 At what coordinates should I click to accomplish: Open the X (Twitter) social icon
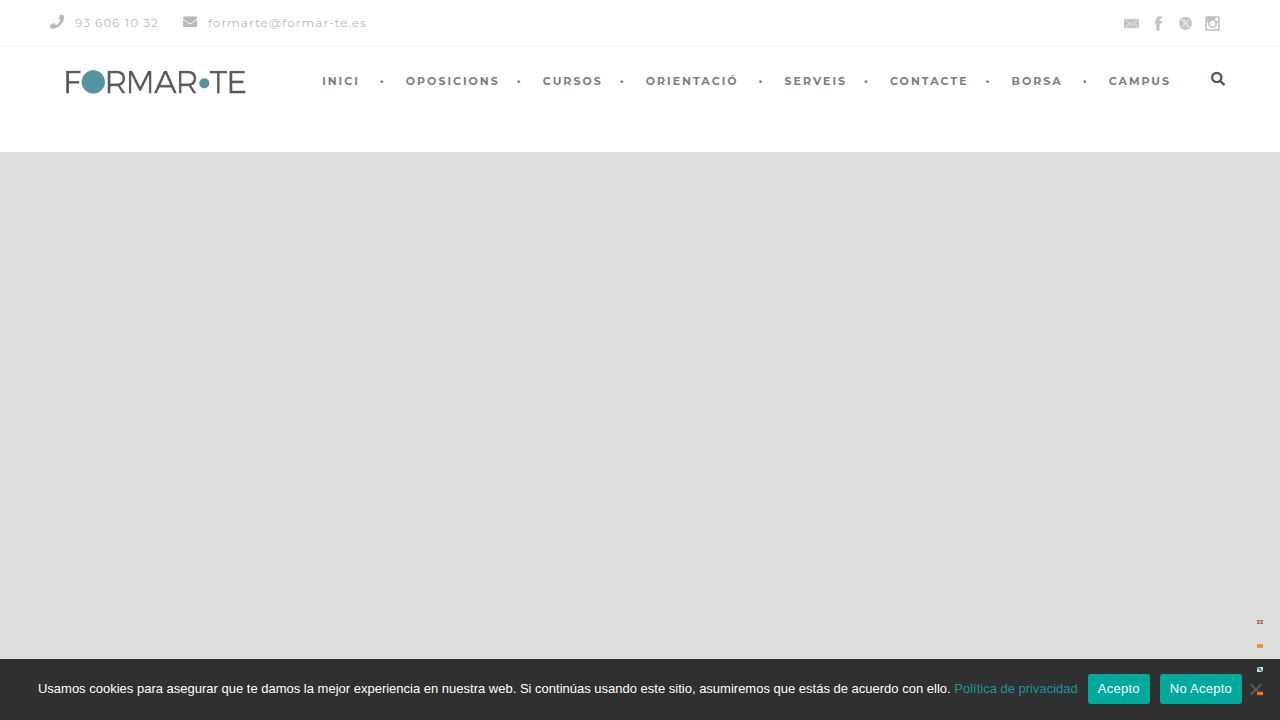point(1185,23)
